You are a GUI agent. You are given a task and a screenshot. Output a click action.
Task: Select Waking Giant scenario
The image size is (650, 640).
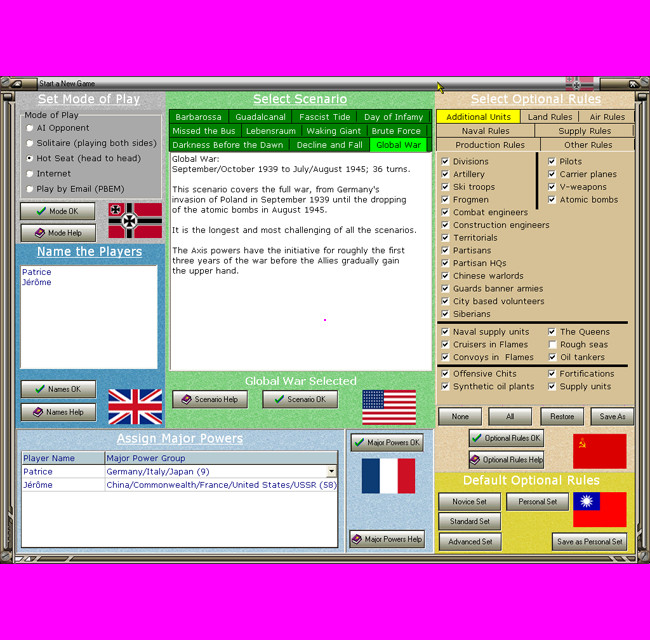pyautogui.click(x=334, y=131)
